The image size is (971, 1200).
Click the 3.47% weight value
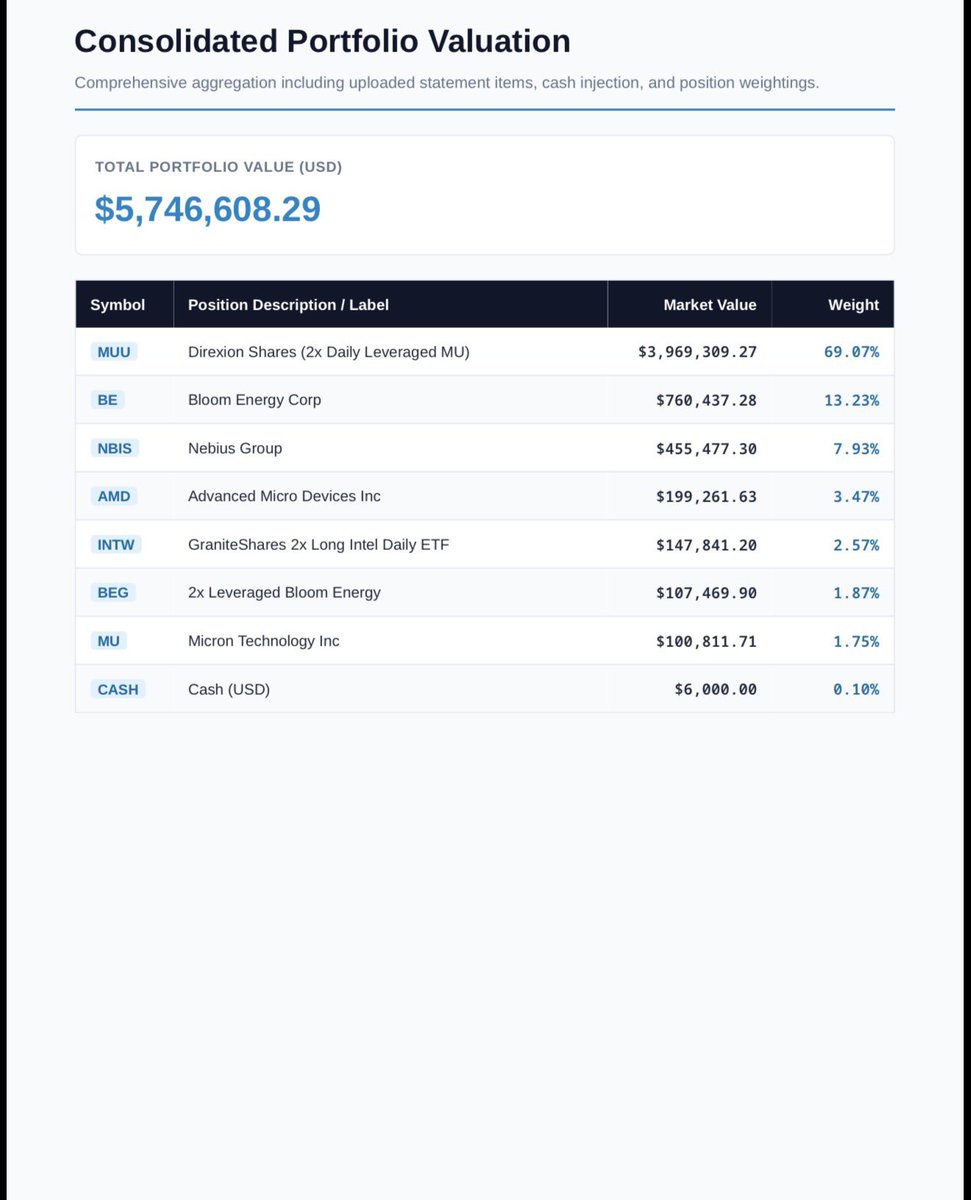click(856, 496)
